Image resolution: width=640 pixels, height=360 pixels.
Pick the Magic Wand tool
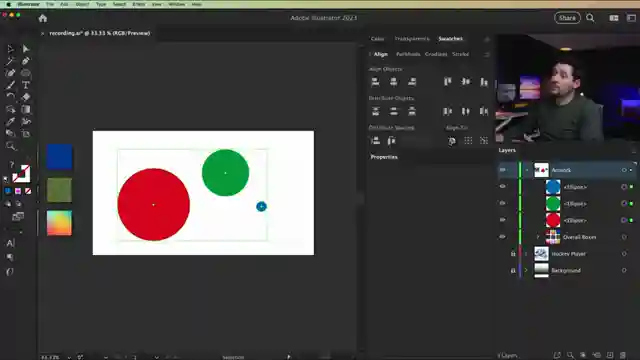10,61
